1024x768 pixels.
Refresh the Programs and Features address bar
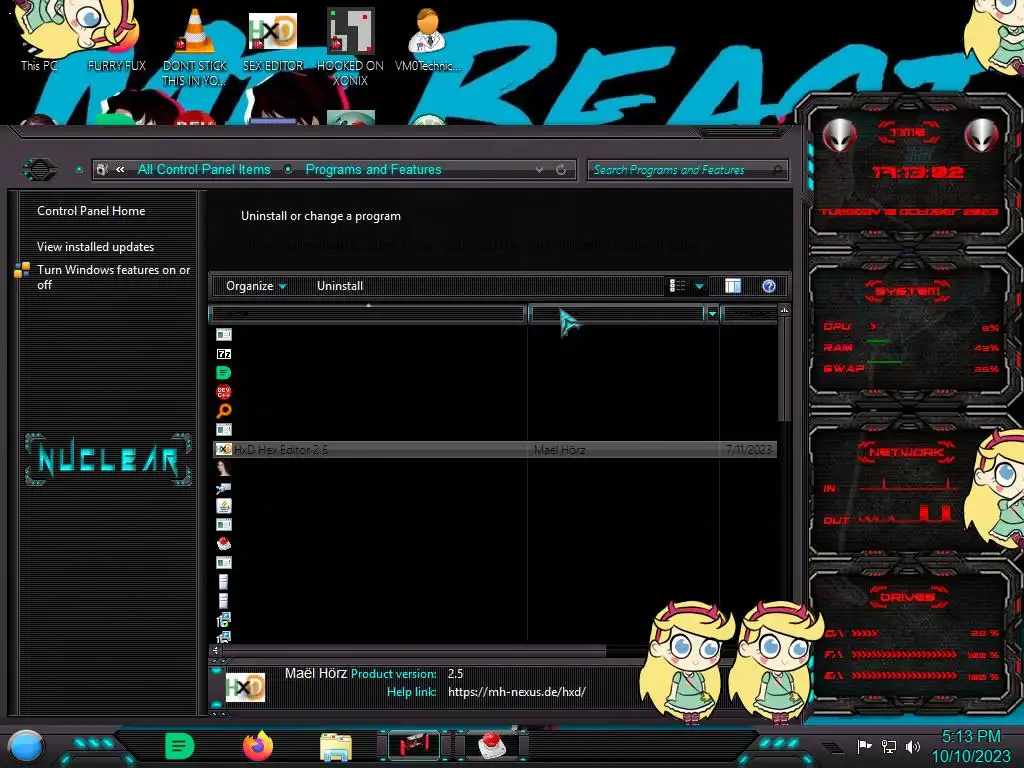[561, 170]
